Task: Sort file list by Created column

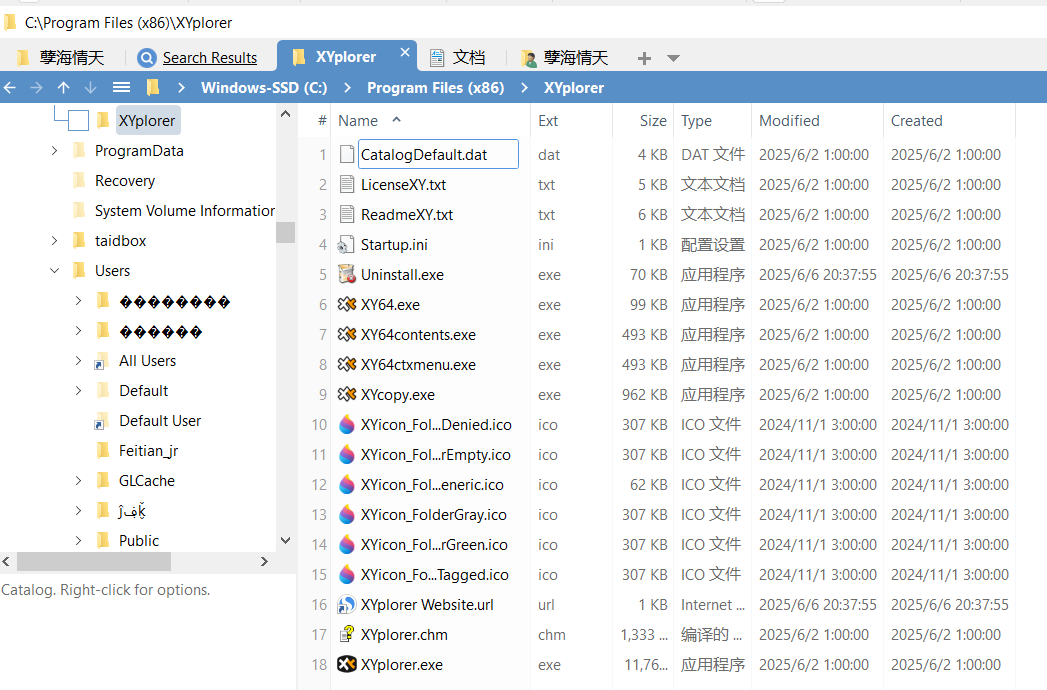Action: [x=916, y=121]
